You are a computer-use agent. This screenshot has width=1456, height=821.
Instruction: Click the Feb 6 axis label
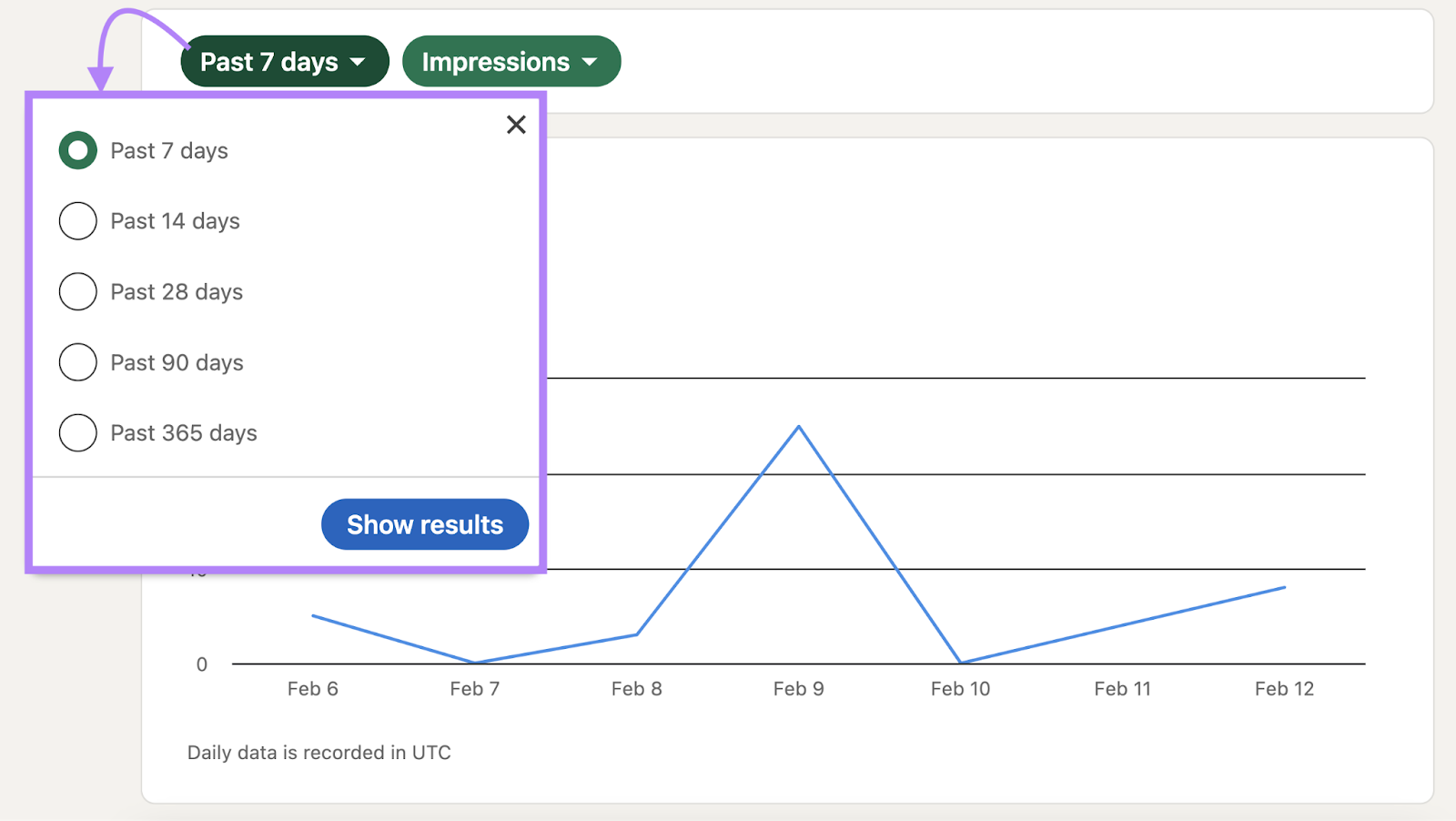tap(312, 689)
